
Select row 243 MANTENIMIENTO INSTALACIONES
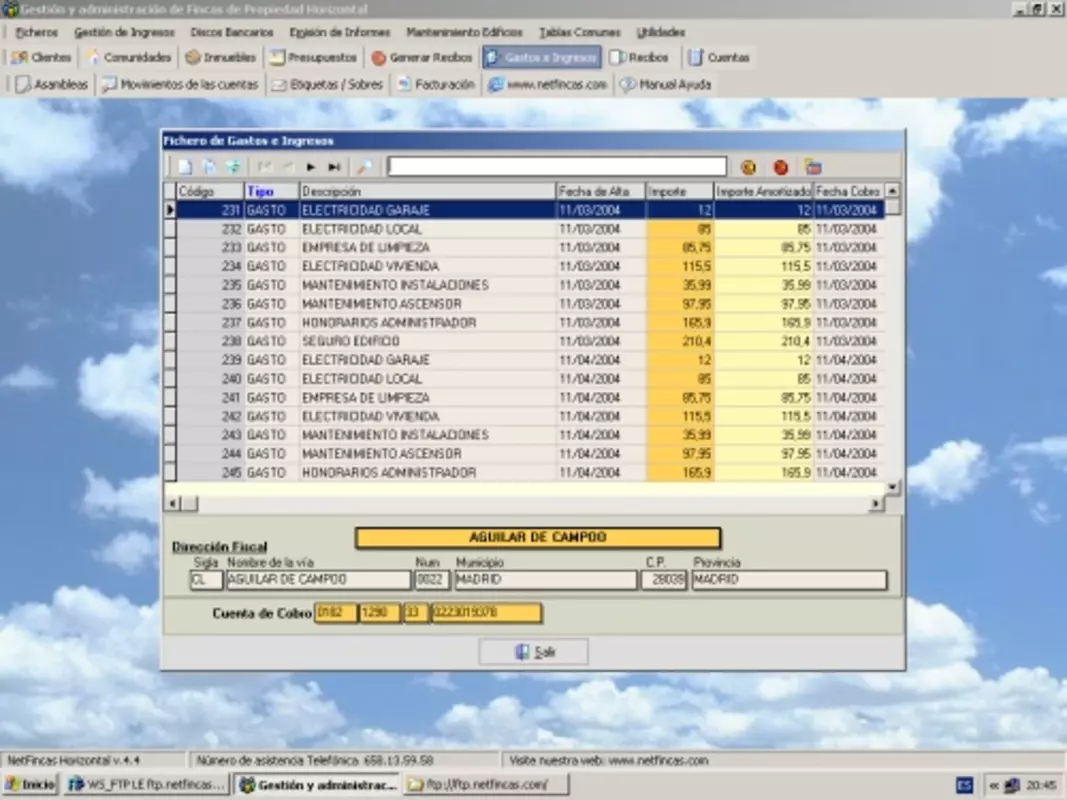click(530, 435)
